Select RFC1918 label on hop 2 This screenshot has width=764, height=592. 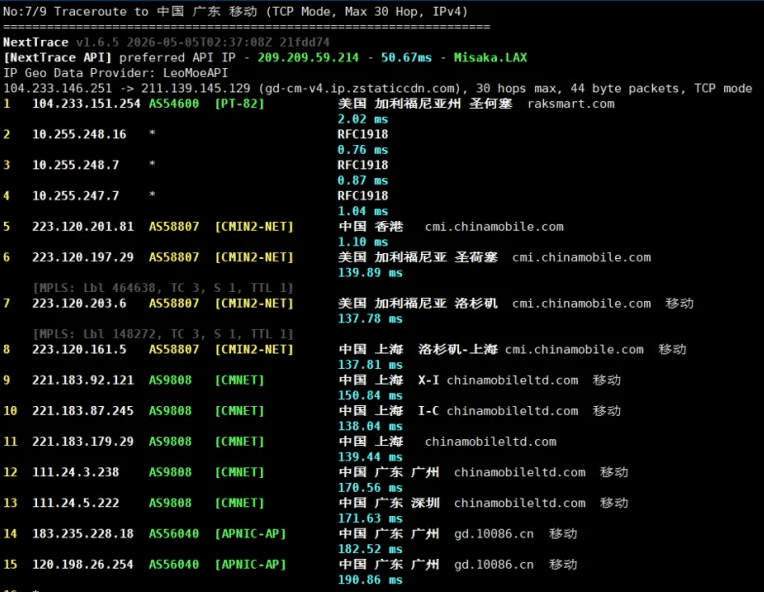point(363,134)
